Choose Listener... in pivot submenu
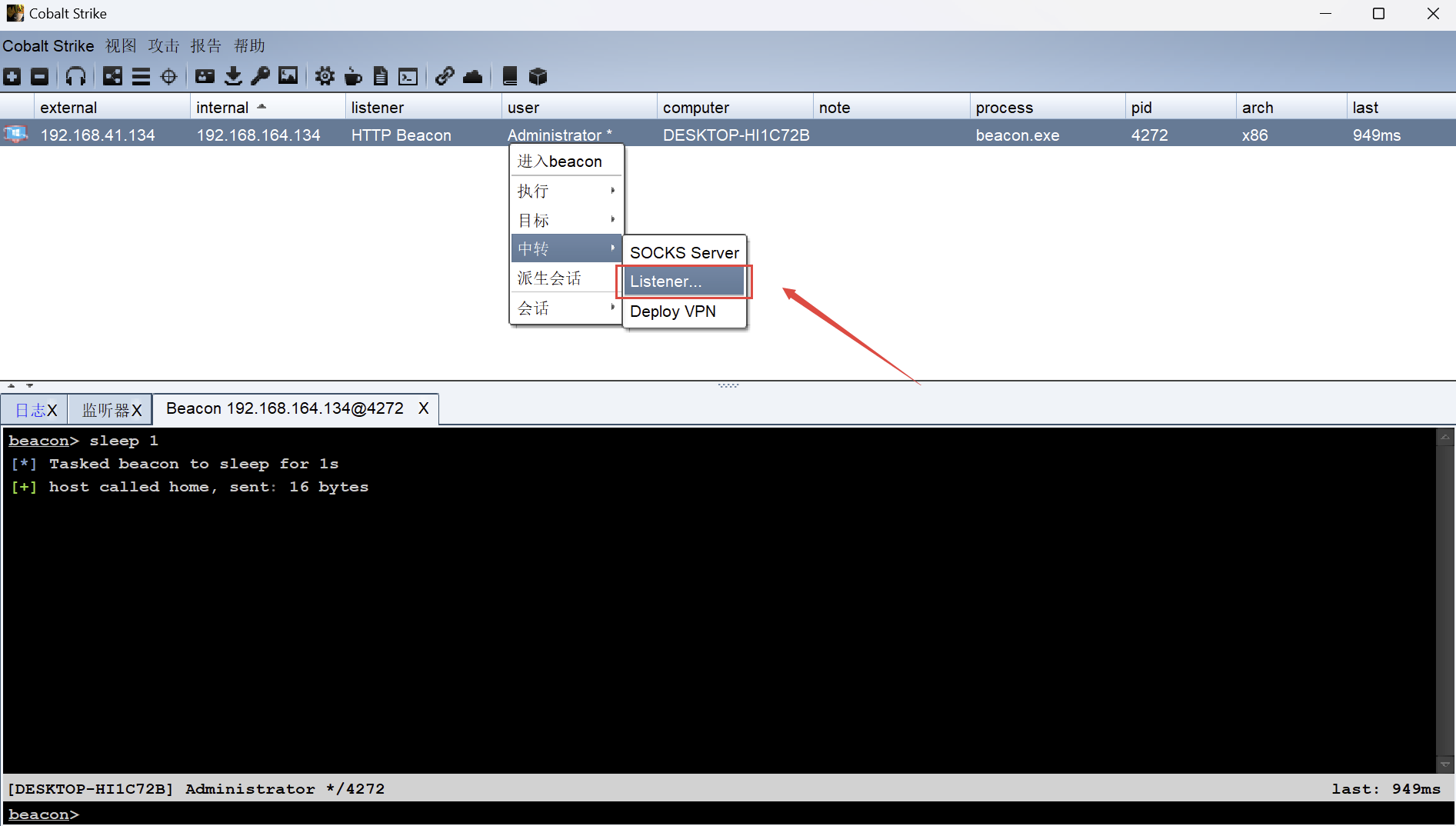 pyautogui.click(x=685, y=281)
